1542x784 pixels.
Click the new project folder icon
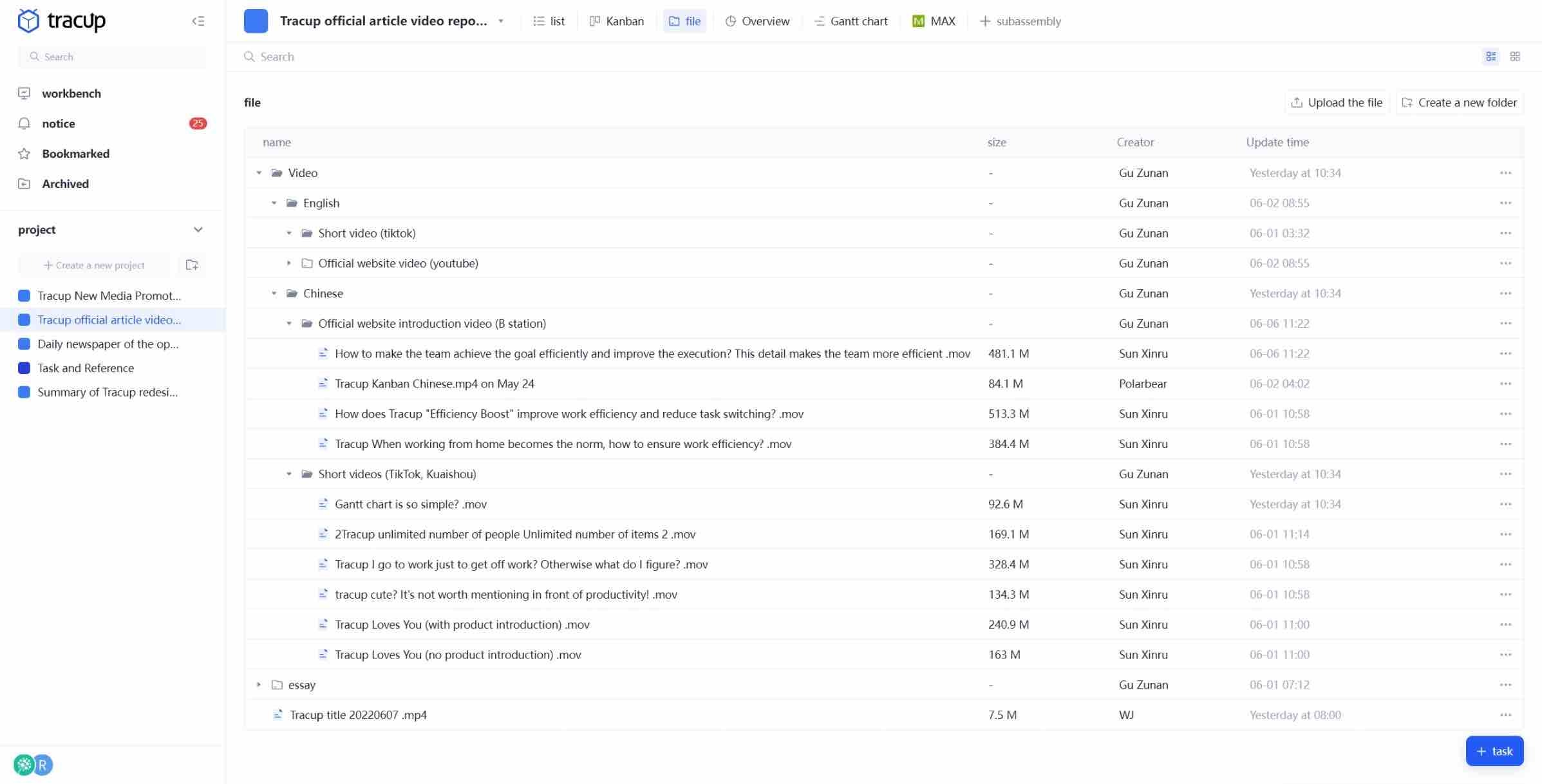point(192,265)
